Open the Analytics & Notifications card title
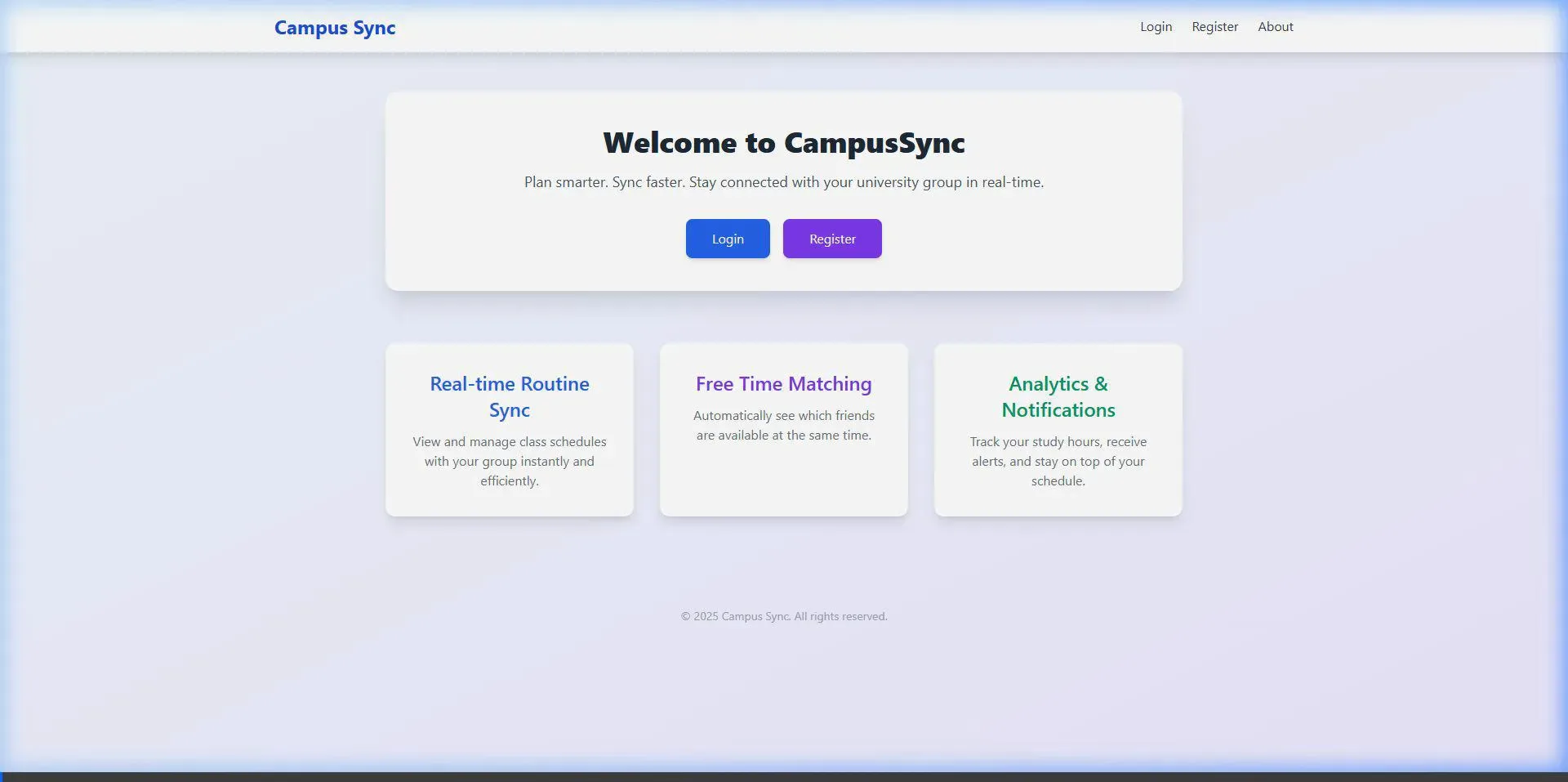This screenshot has width=1568, height=782. 1058,396
